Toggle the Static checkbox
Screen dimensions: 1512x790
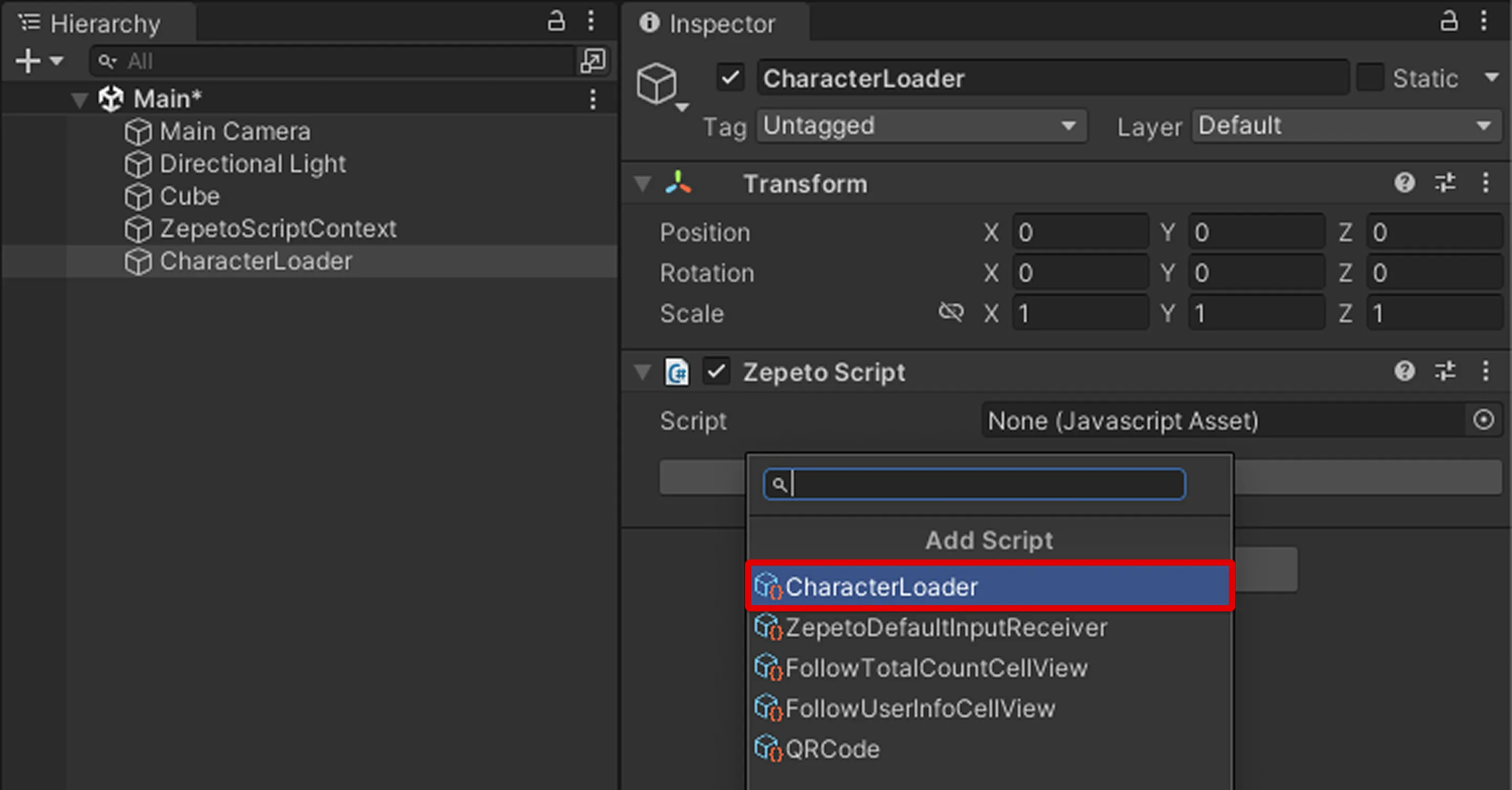point(1370,78)
